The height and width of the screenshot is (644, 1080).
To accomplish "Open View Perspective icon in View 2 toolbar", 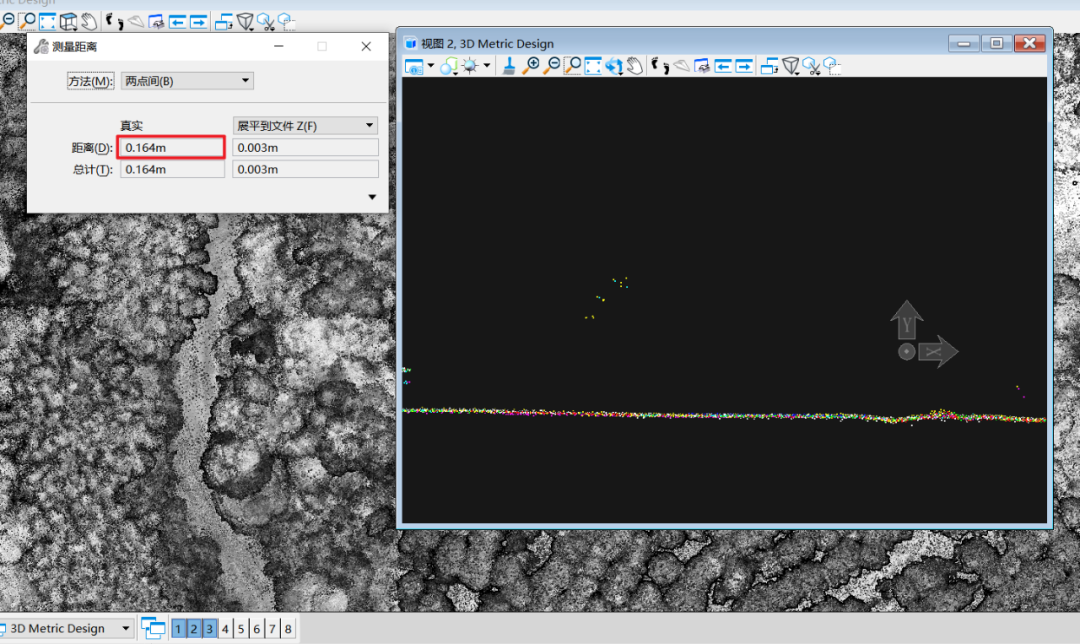I will pos(791,66).
